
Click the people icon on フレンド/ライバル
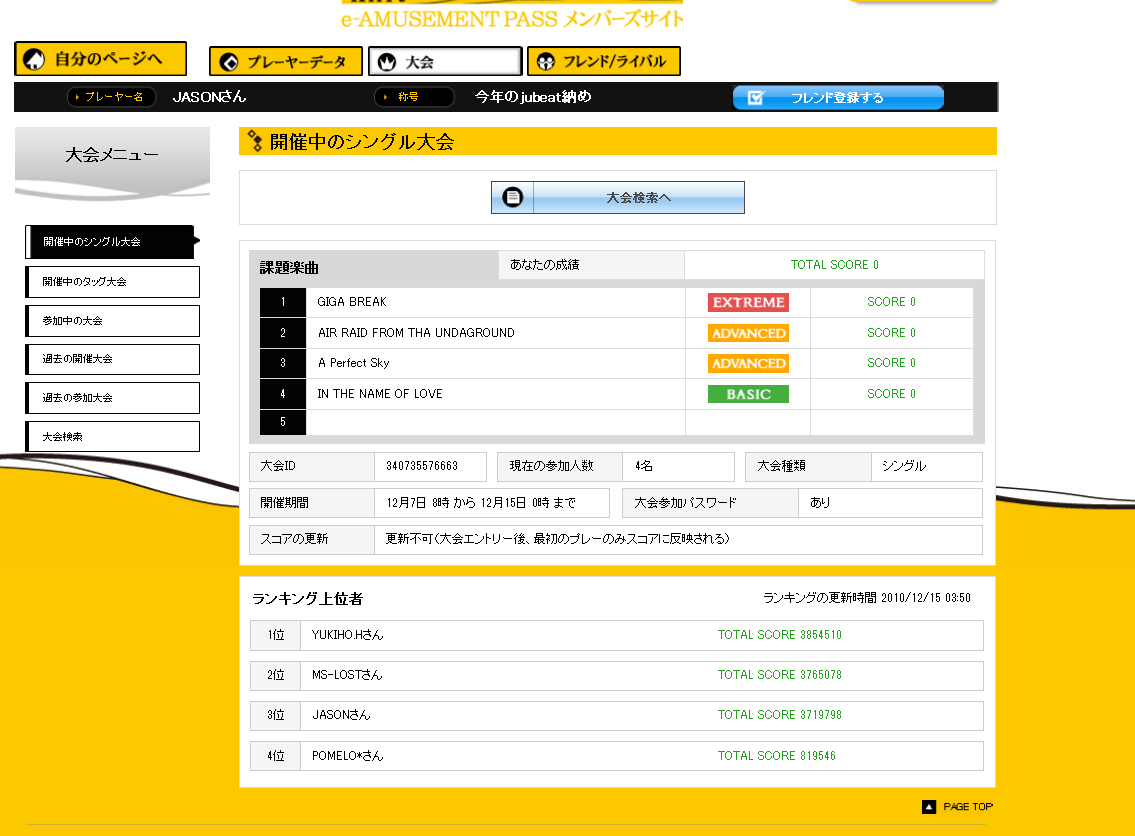[546, 62]
